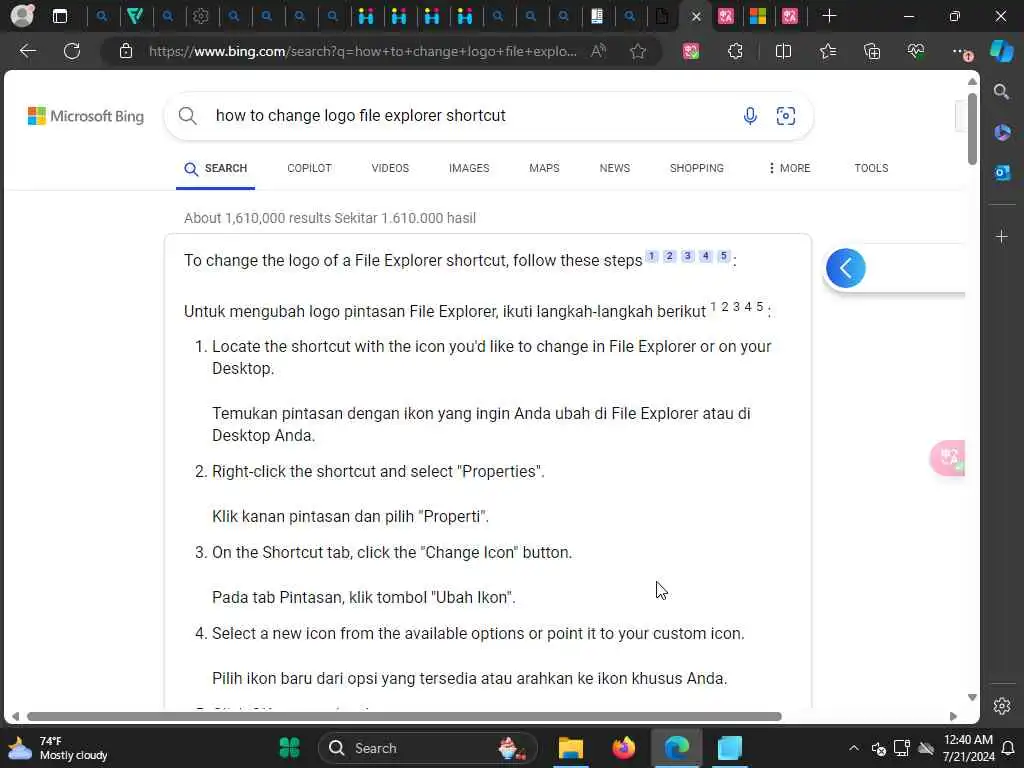Open sidebar settings gear
The width and height of the screenshot is (1024, 768).
1002,706
